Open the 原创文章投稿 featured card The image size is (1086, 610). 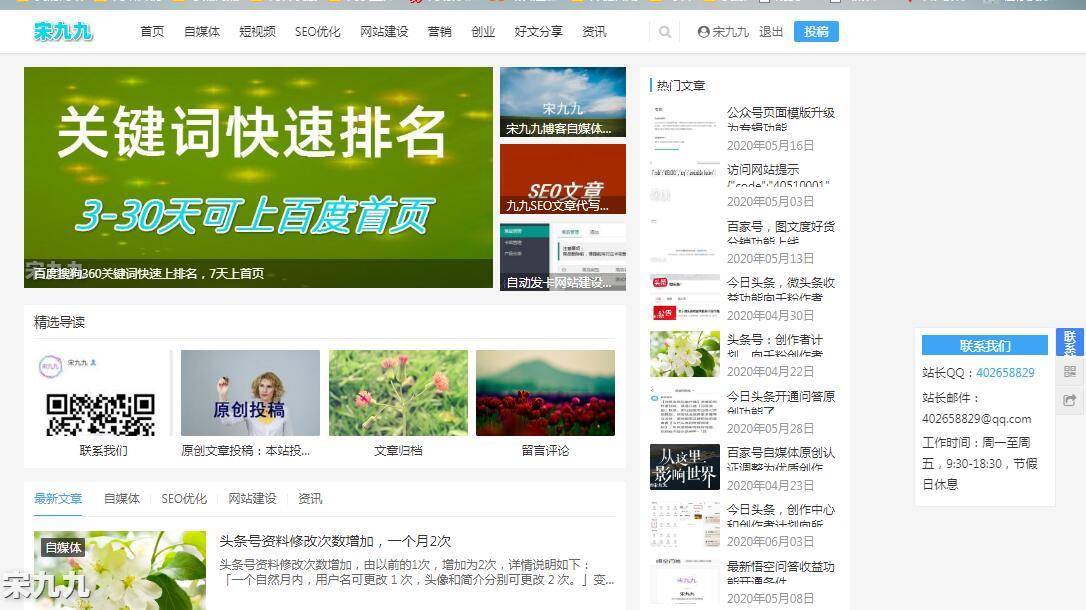coord(250,404)
